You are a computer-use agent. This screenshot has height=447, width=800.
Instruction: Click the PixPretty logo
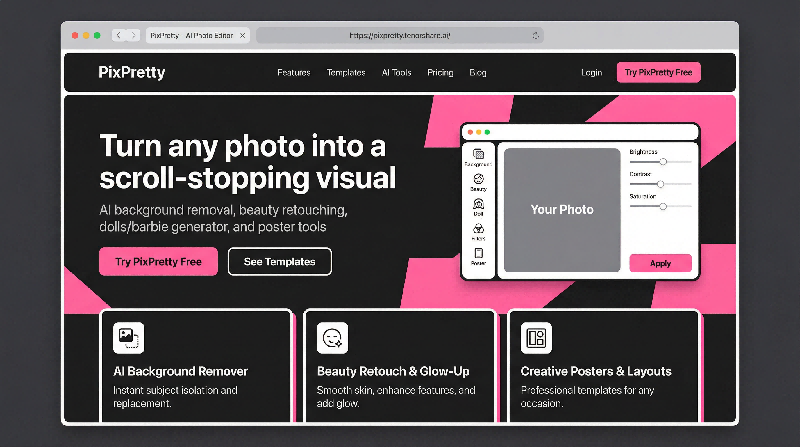click(x=132, y=72)
